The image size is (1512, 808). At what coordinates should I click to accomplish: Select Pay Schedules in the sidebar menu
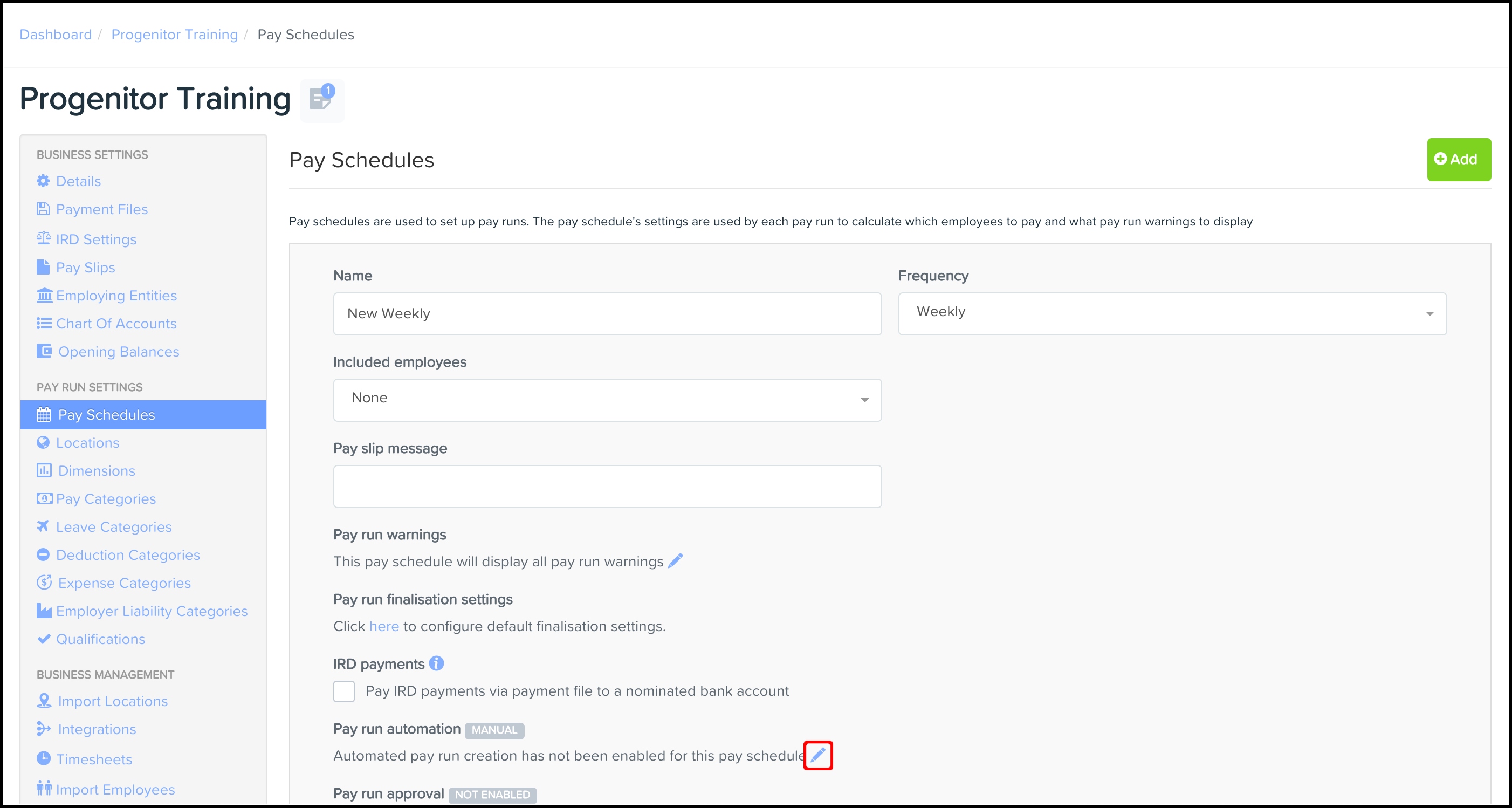pos(106,415)
